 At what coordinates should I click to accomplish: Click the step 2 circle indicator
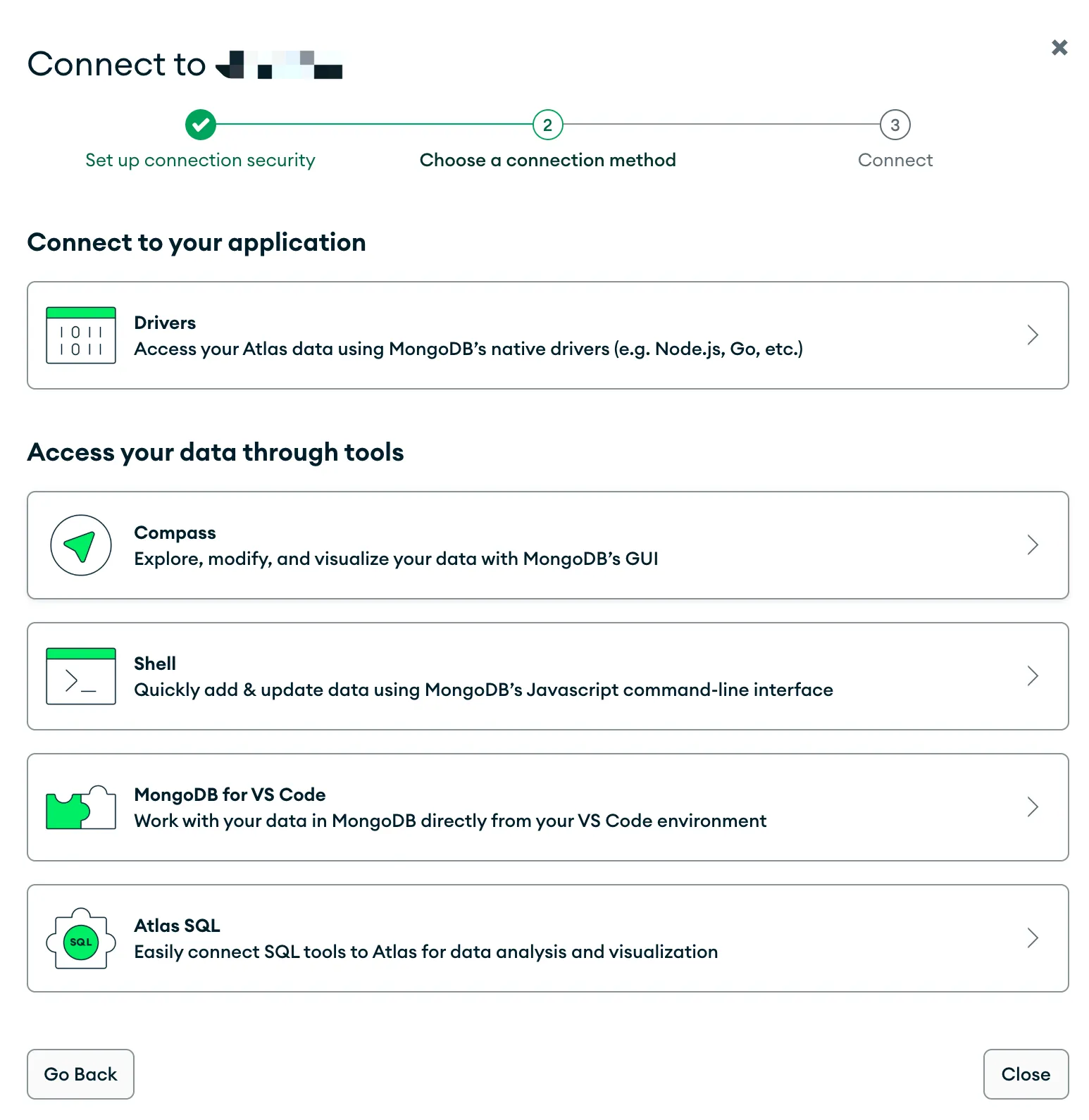(547, 125)
